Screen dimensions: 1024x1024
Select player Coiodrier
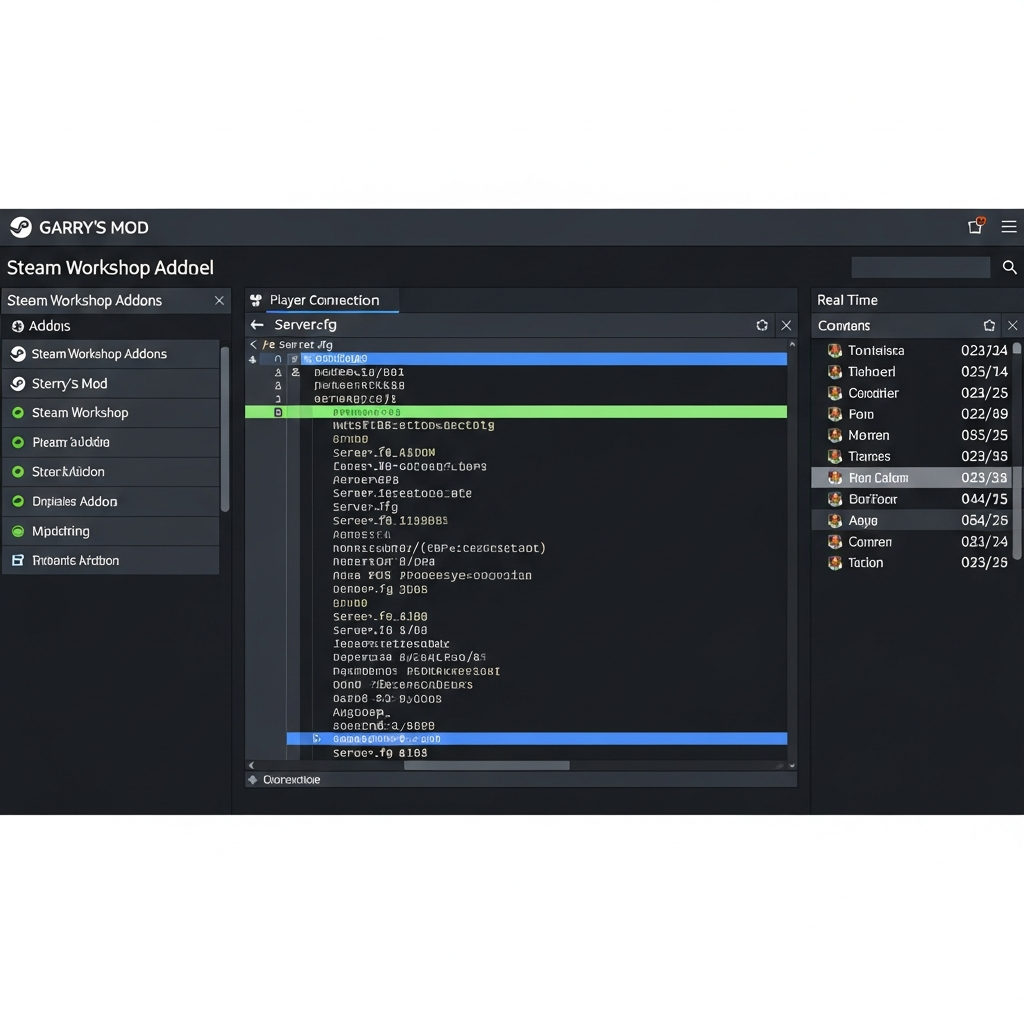click(912, 393)
